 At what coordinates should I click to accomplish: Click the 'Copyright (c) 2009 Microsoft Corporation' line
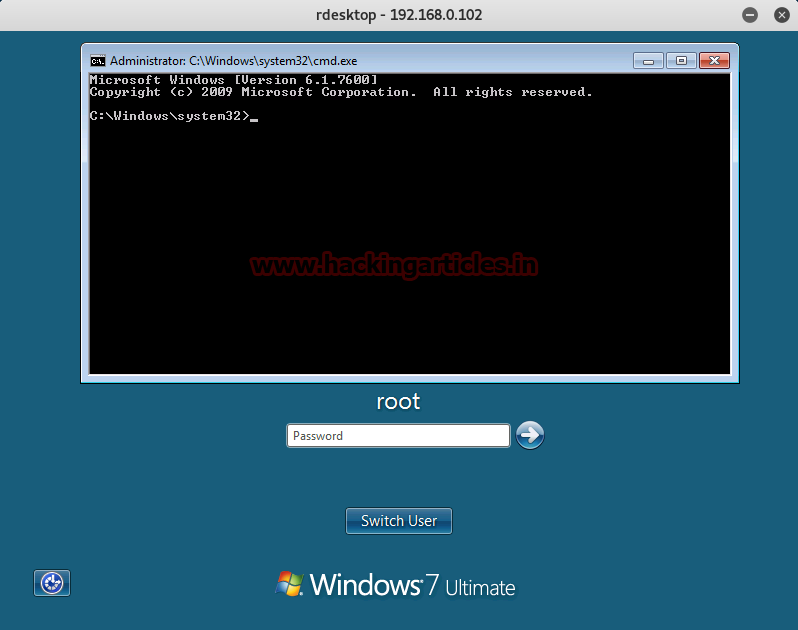[341, 92]
